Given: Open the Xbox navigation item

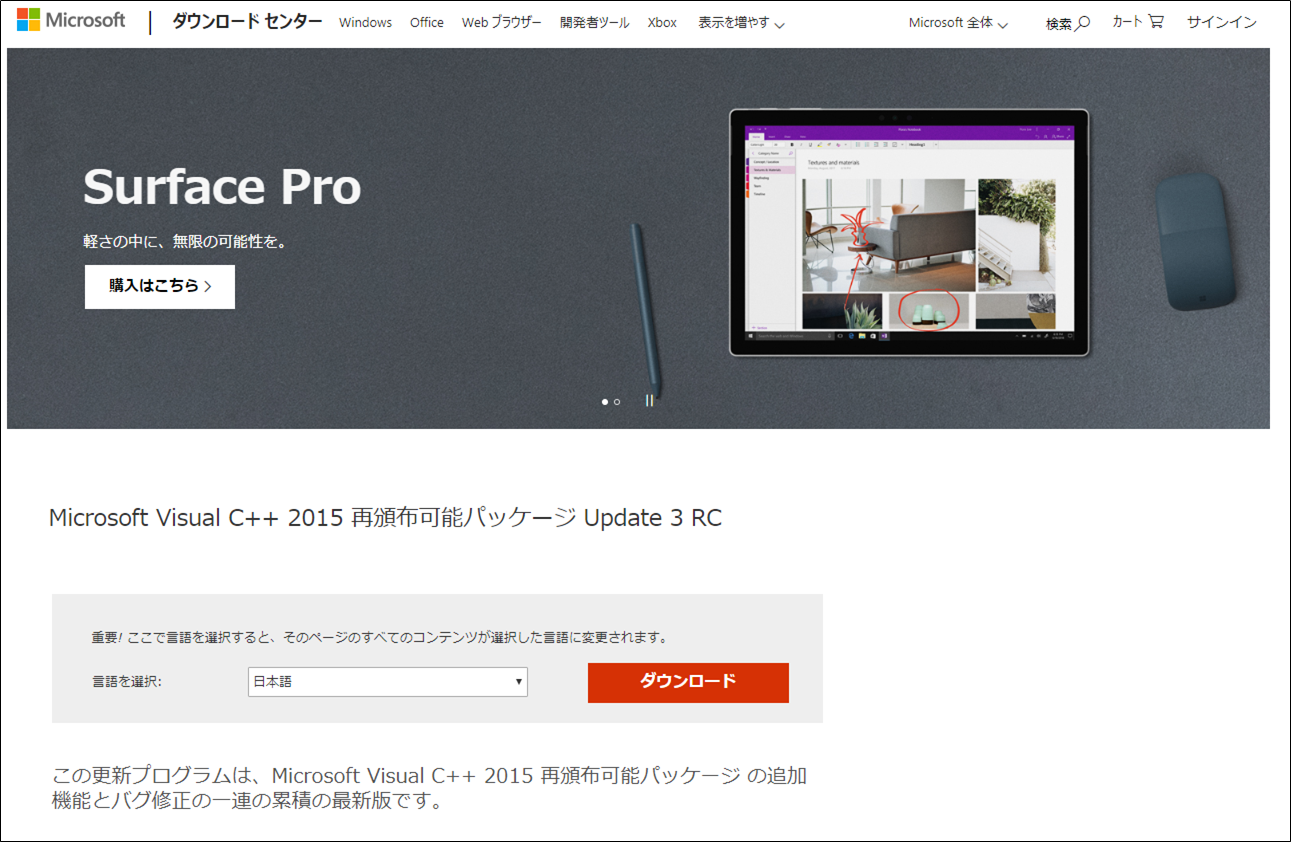Looking at the screenshot, I should (662, 22).
